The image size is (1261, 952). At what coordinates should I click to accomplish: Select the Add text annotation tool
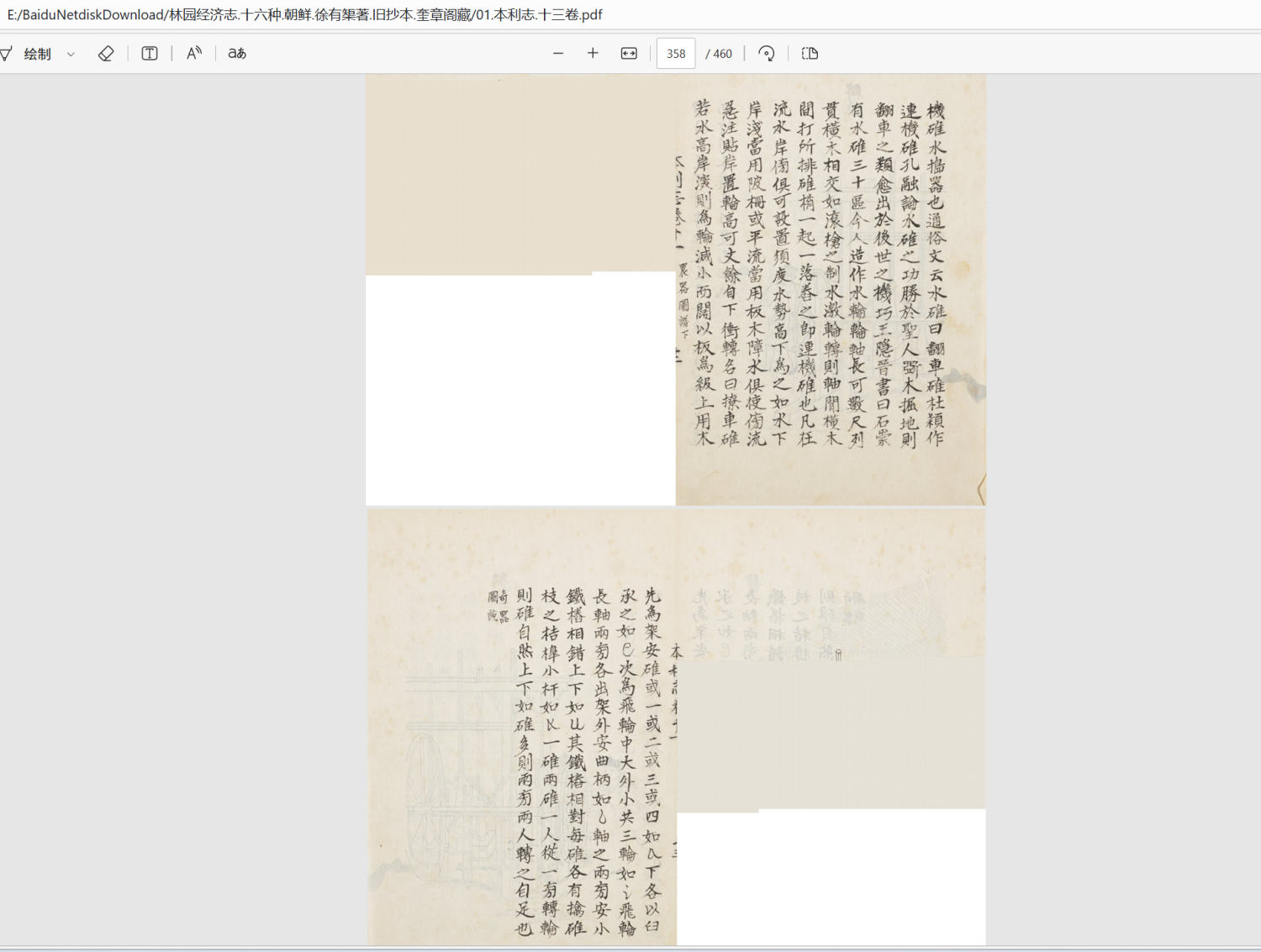(149, 53)
